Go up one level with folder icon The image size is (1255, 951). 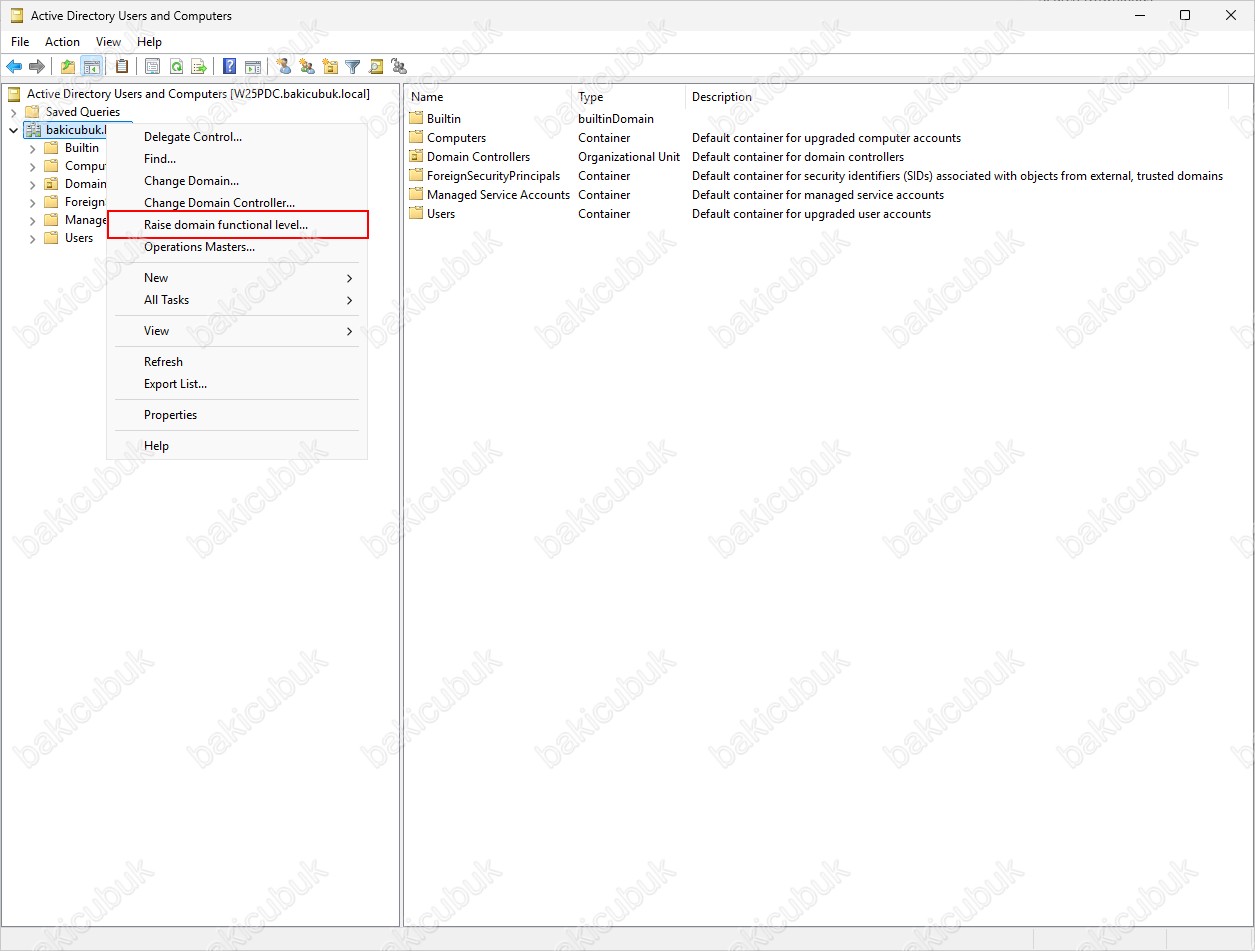68,67
